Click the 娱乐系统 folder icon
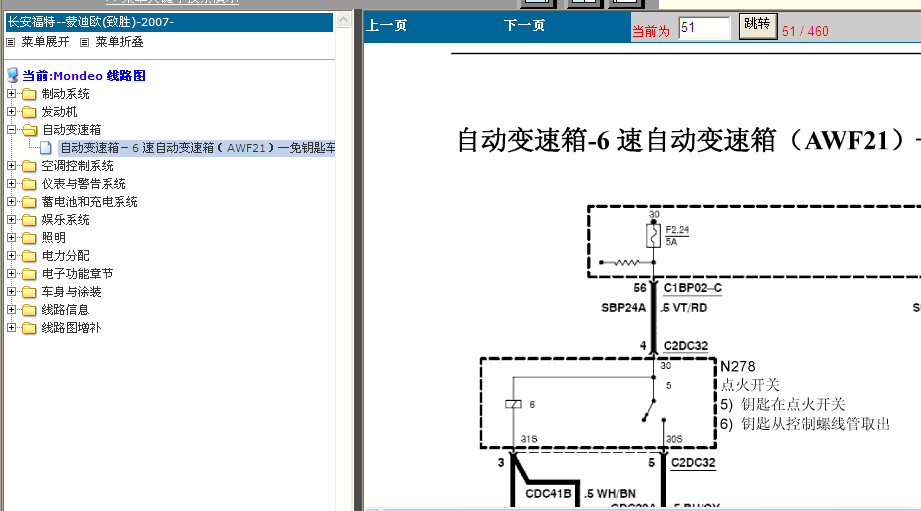This screenshot has width=921, height=511. point(29,220)
